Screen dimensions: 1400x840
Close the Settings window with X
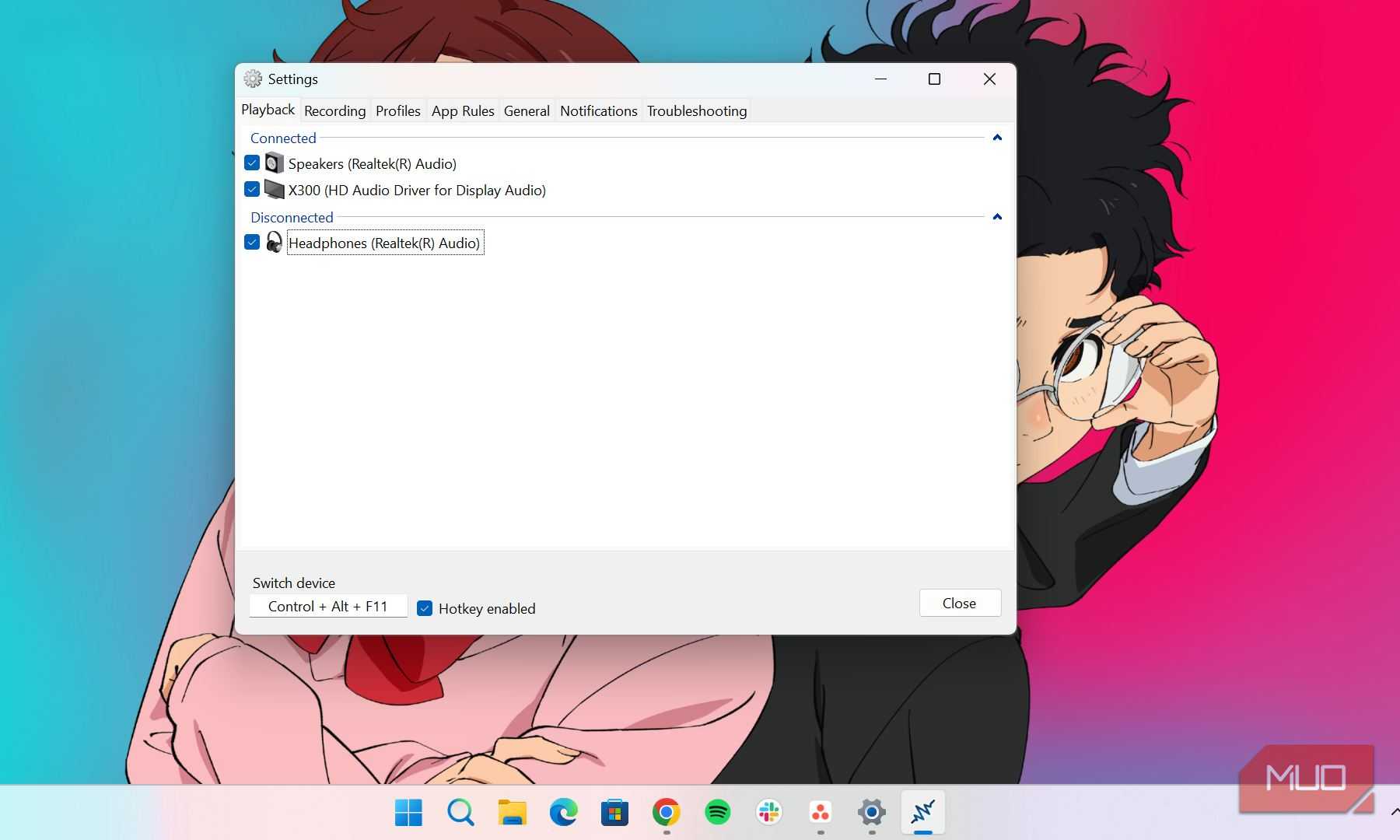[x=989, y=79]
